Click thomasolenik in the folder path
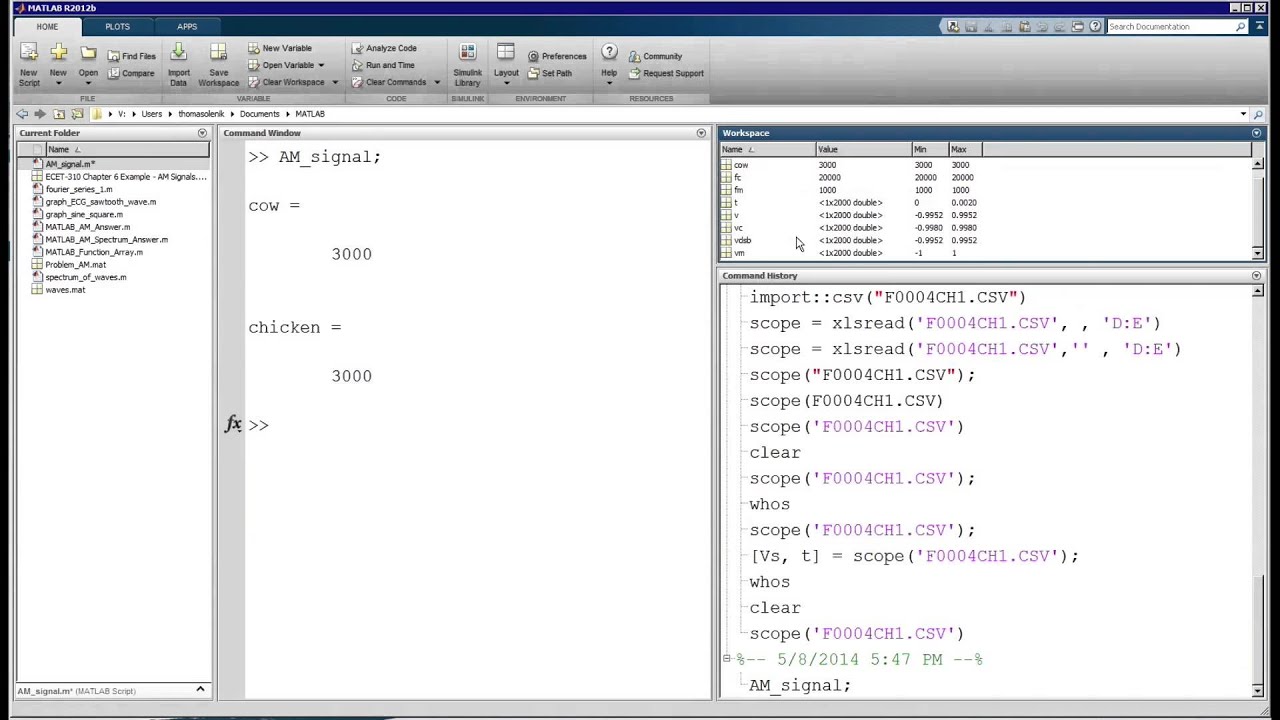 (x=201, y=114)
